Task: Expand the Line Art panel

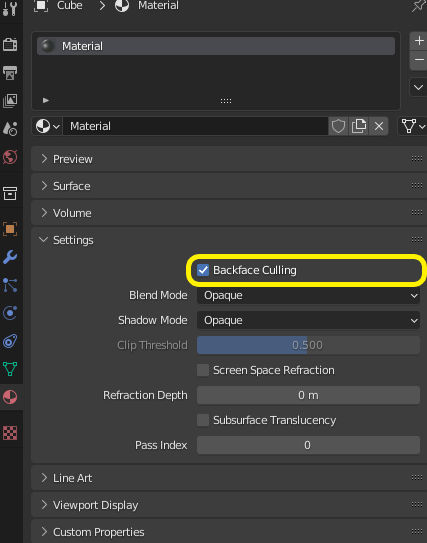Action: [229, 478]
